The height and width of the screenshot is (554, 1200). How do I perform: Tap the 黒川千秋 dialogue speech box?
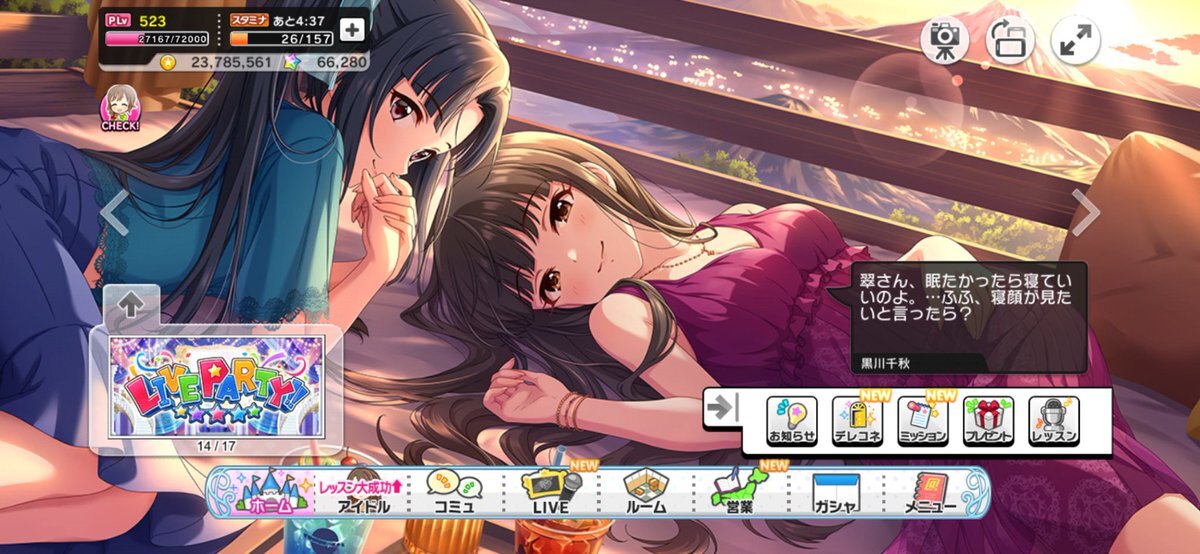pos(969,317)
